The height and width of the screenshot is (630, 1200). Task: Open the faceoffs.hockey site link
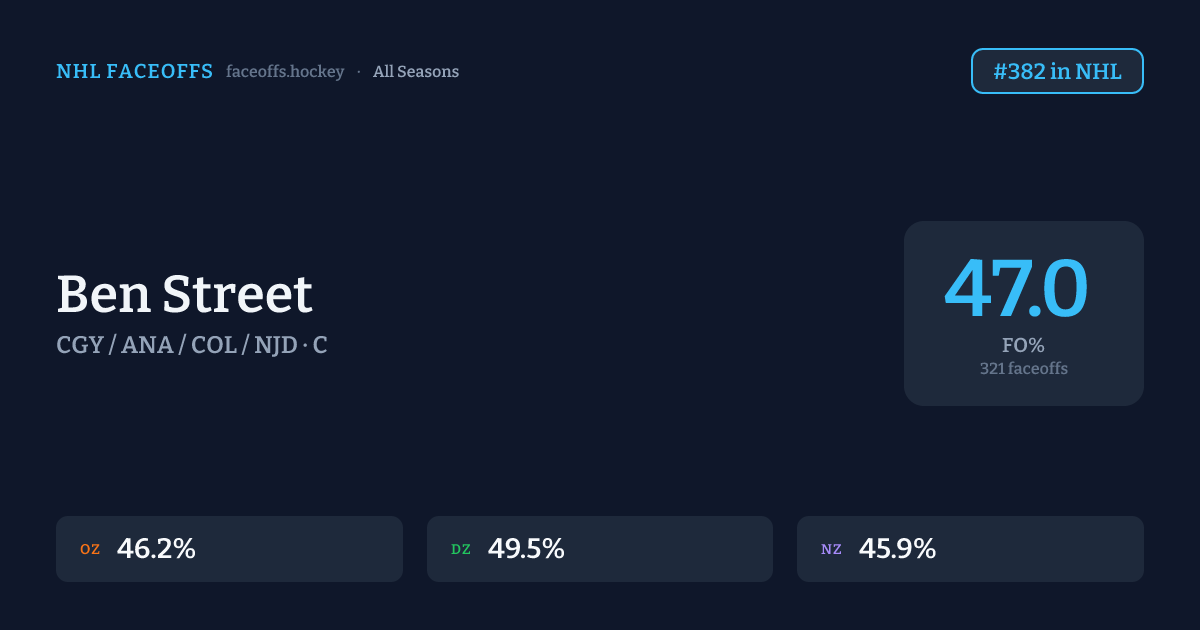click(285, 72)
